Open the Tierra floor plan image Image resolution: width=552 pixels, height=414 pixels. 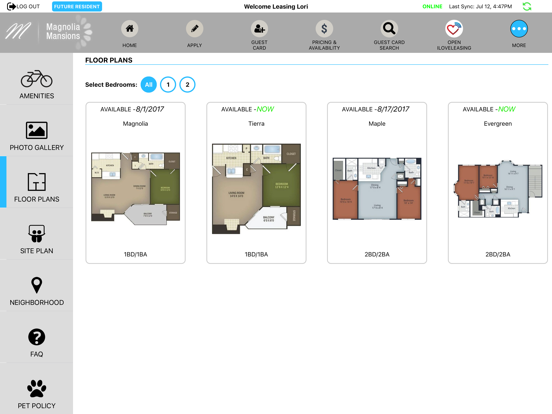[x=256, y=188]
